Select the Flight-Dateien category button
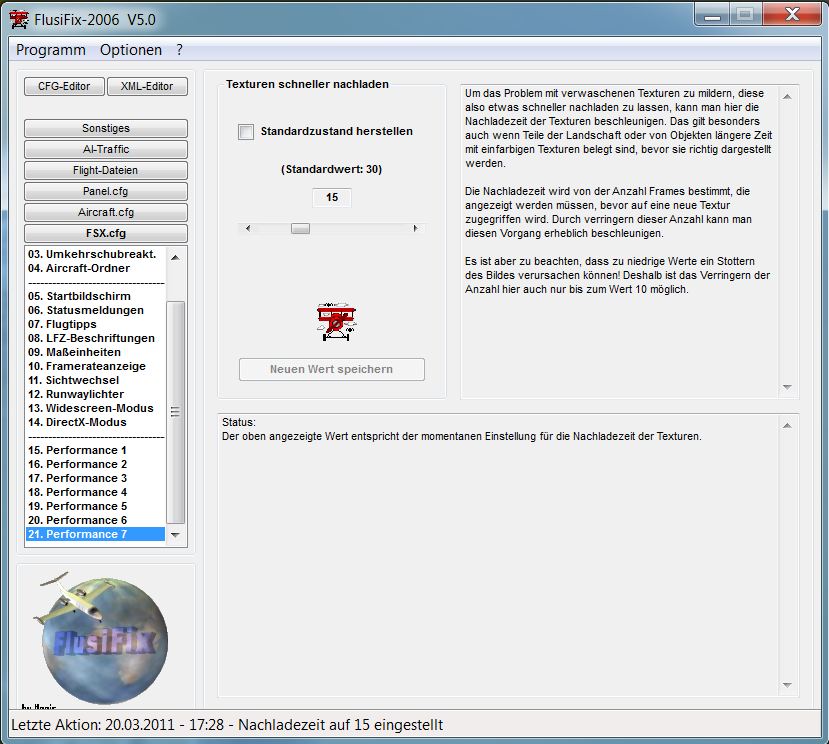 (x=106, y=170)
